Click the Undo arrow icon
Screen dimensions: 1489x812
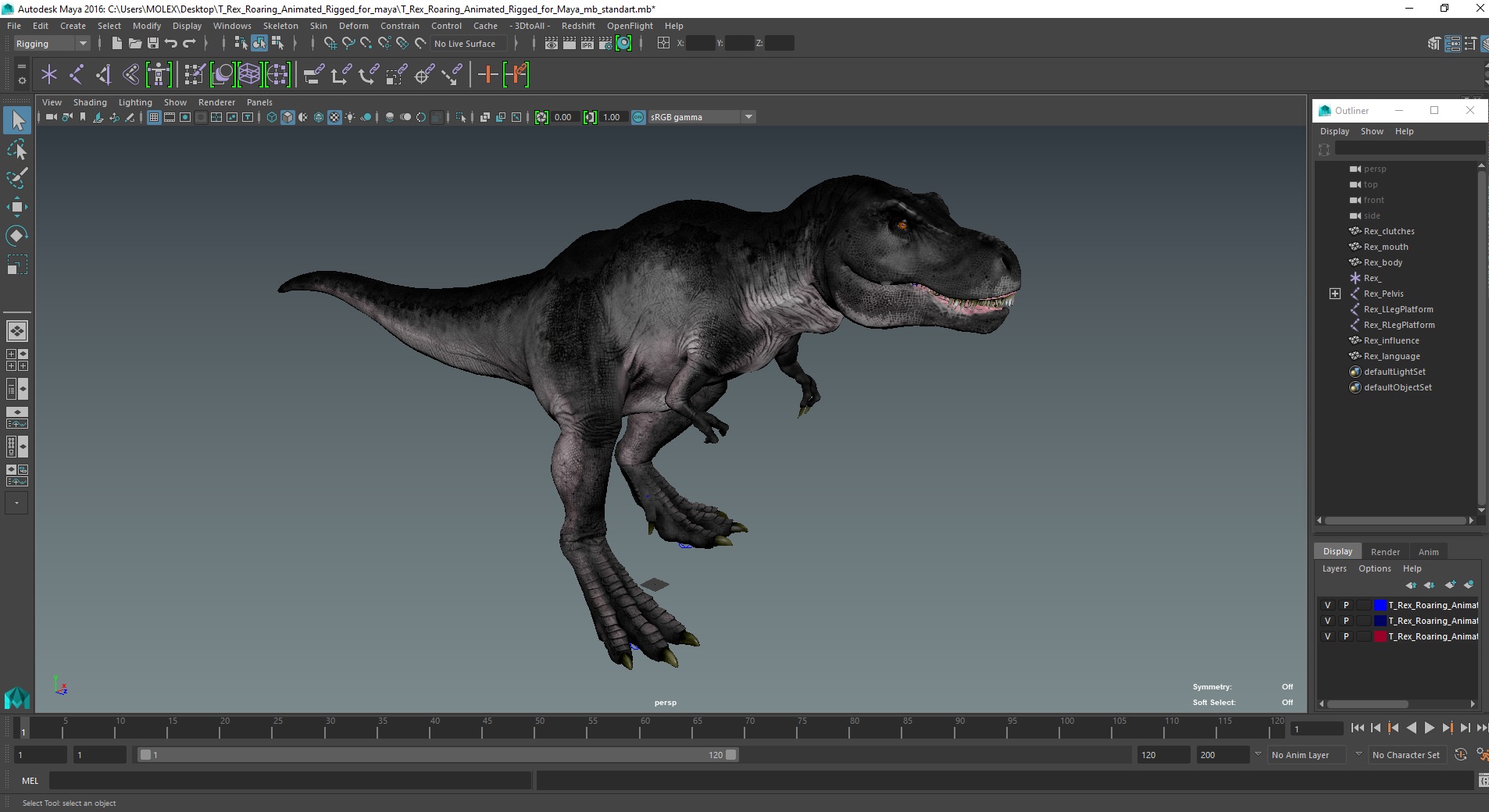point(171,44)
